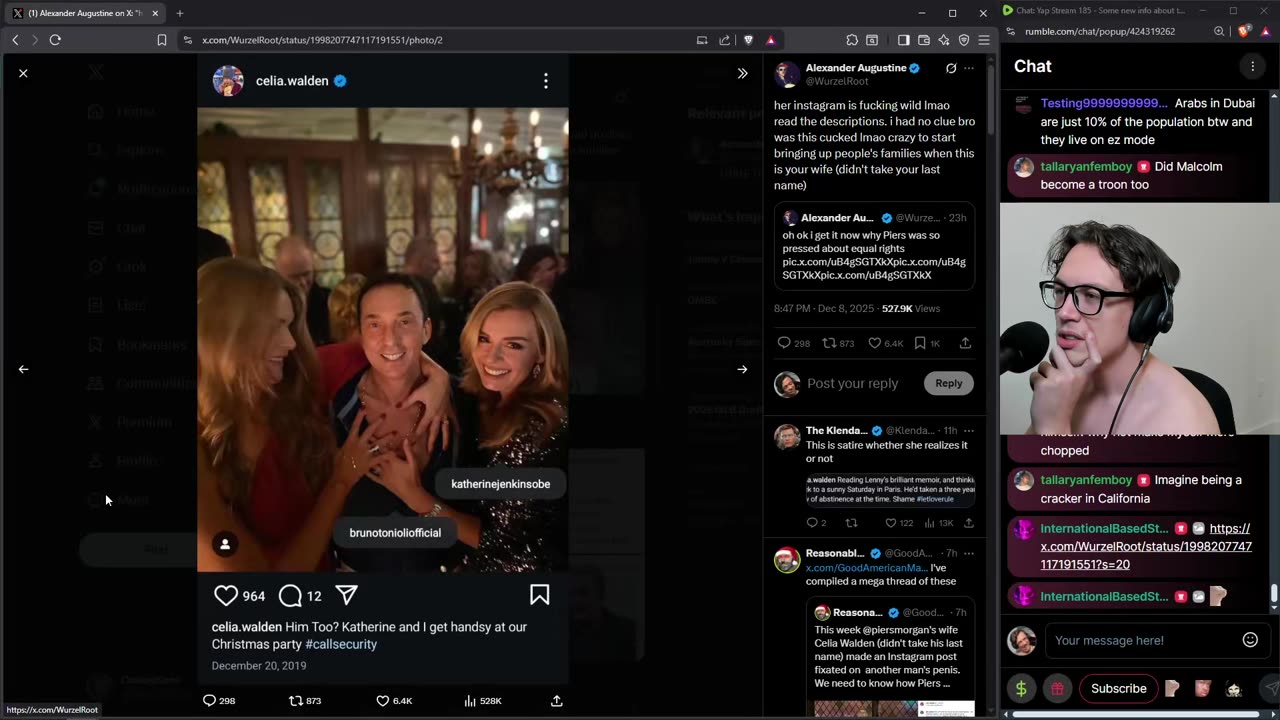Click the Instagram bookmark save icon
This screenshot has height=720, width=1280.
[x=540, y=595]
